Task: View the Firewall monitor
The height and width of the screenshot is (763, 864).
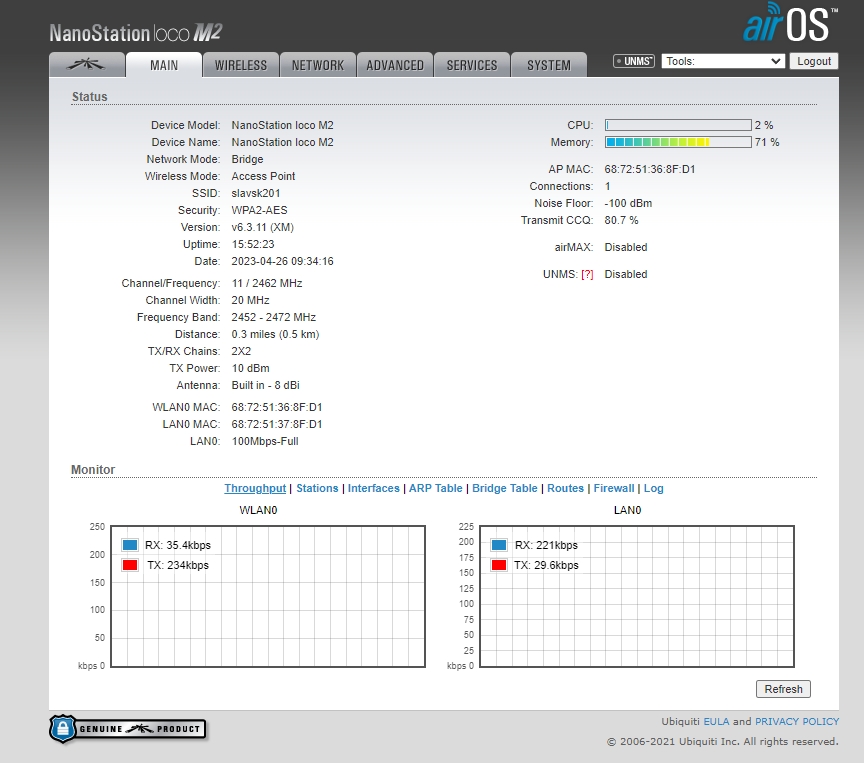Action: click(x=614, y=488)
